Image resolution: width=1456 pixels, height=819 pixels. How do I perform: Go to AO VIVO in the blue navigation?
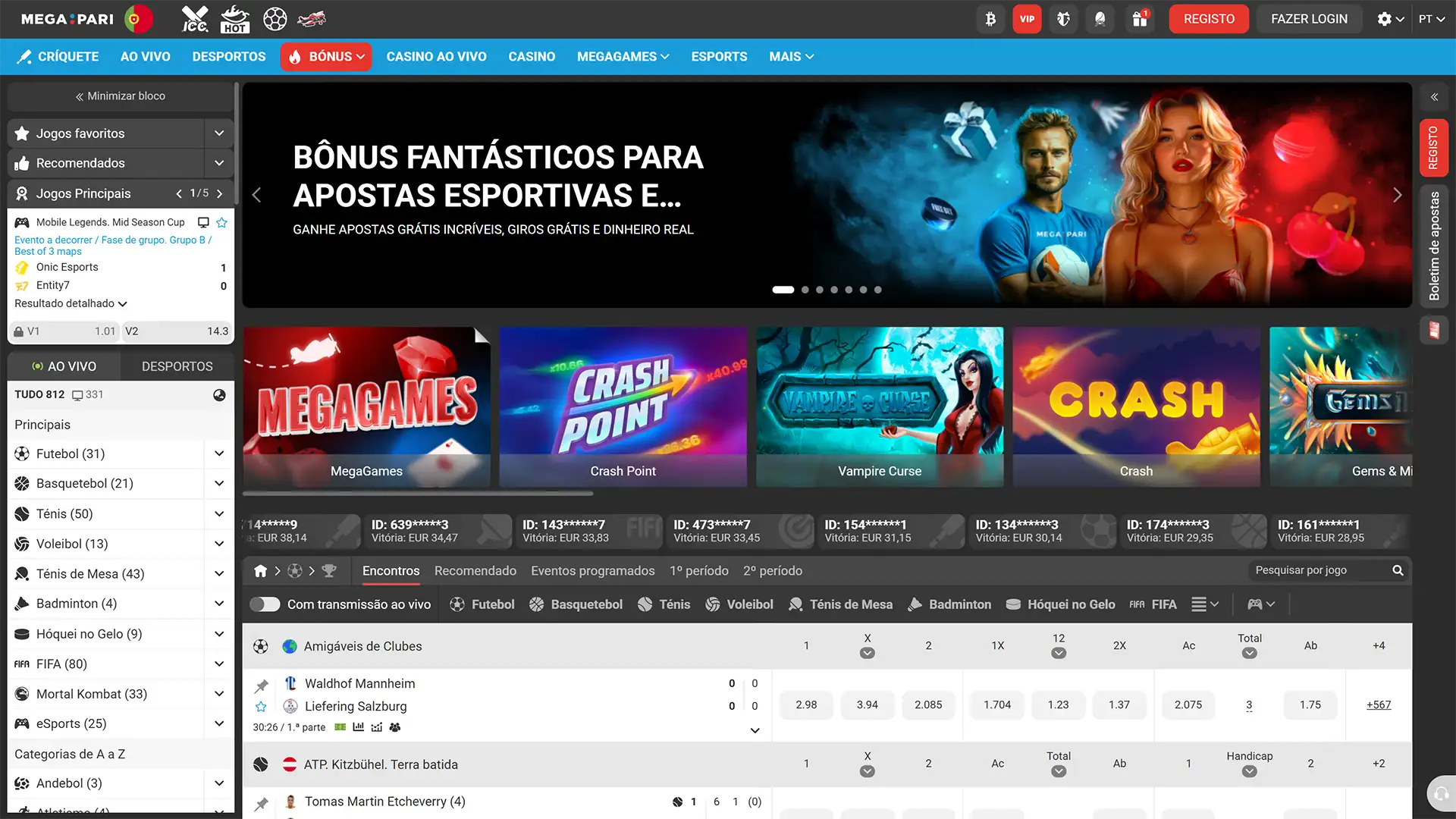click(145, 57)
